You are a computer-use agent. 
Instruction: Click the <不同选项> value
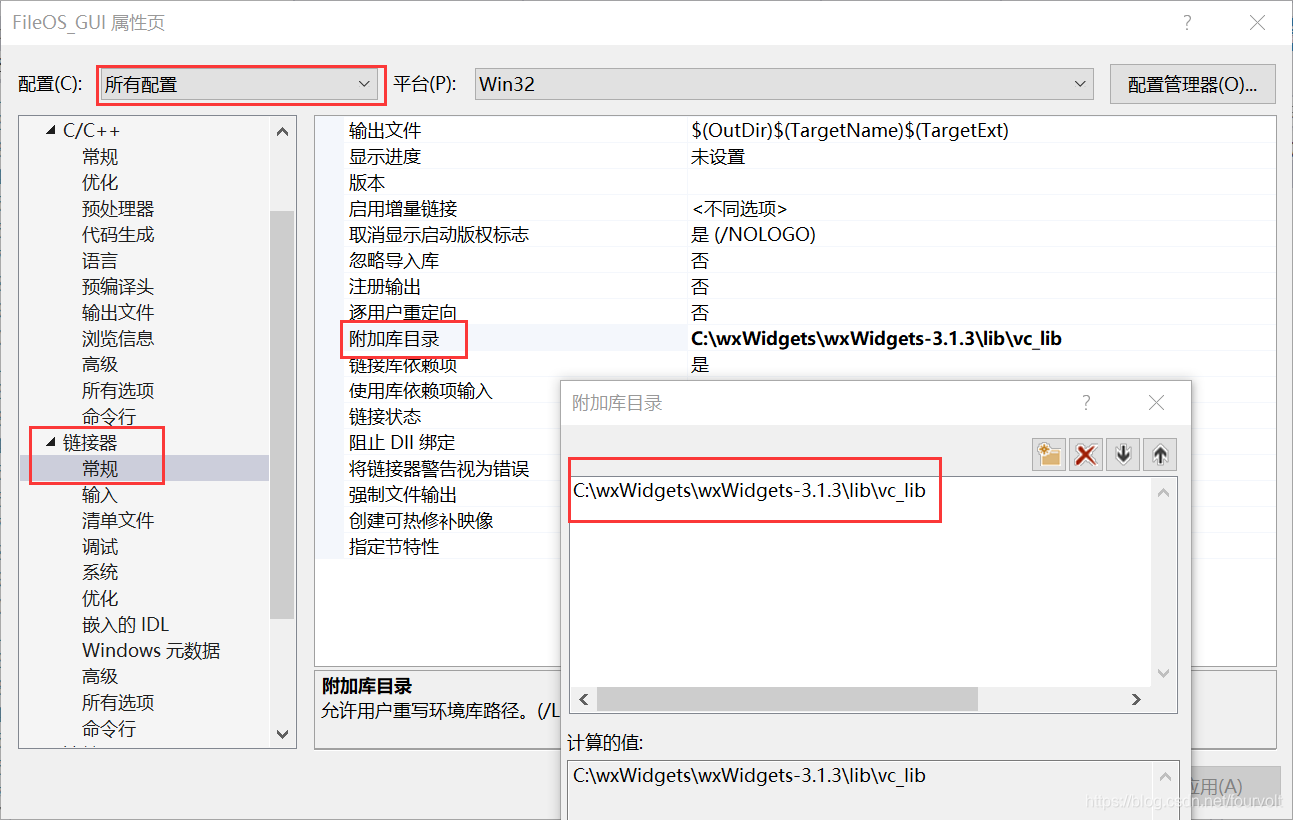tap(739, 209)
